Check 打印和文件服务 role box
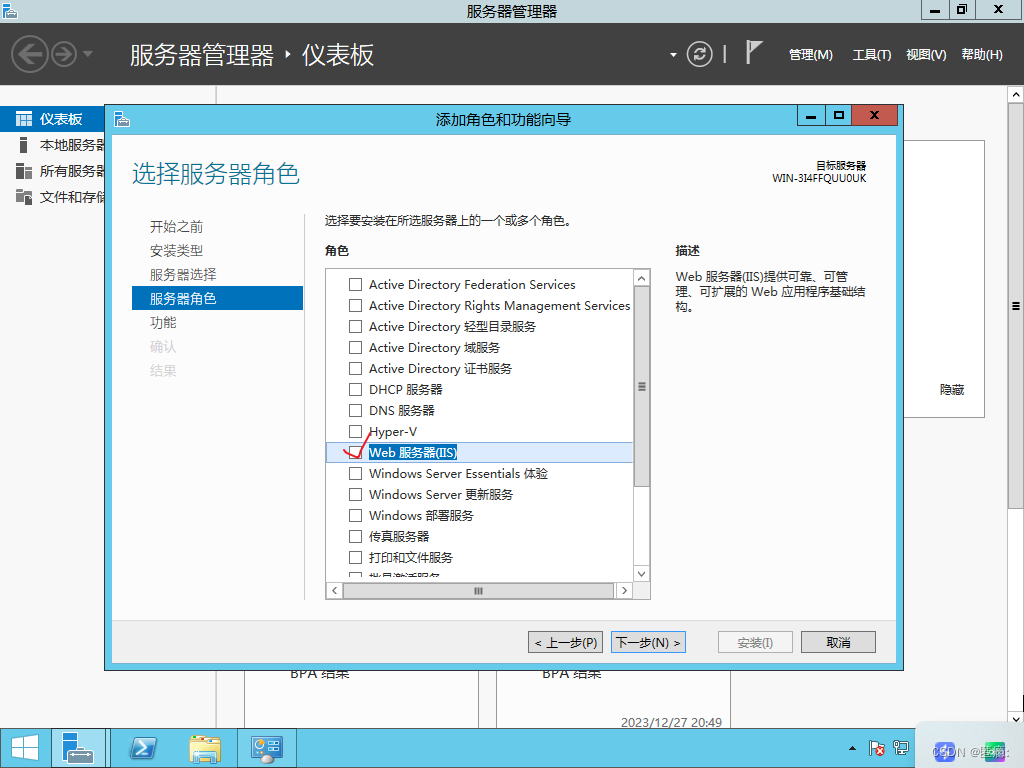The width and height of the screenshot is (1024, 768). 355,557
